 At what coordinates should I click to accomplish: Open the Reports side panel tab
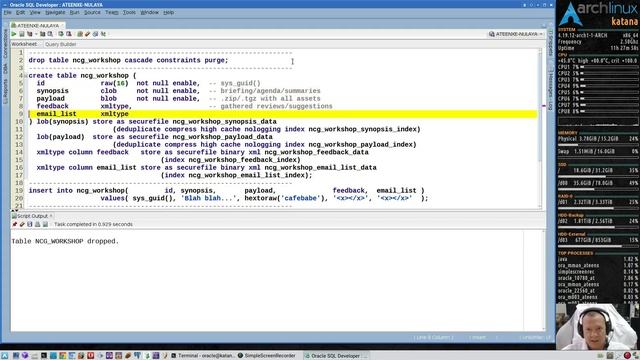pyautogui.click(x=5, y=91)
